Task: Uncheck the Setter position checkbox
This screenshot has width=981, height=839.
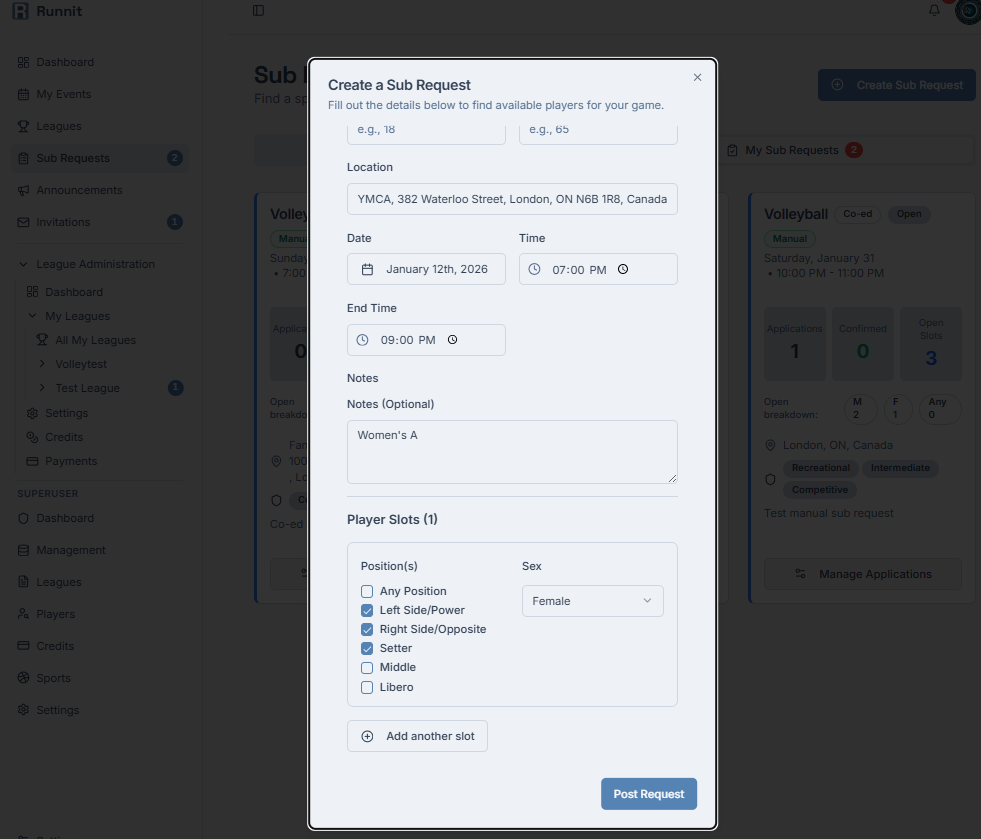Action: (367, 648)
